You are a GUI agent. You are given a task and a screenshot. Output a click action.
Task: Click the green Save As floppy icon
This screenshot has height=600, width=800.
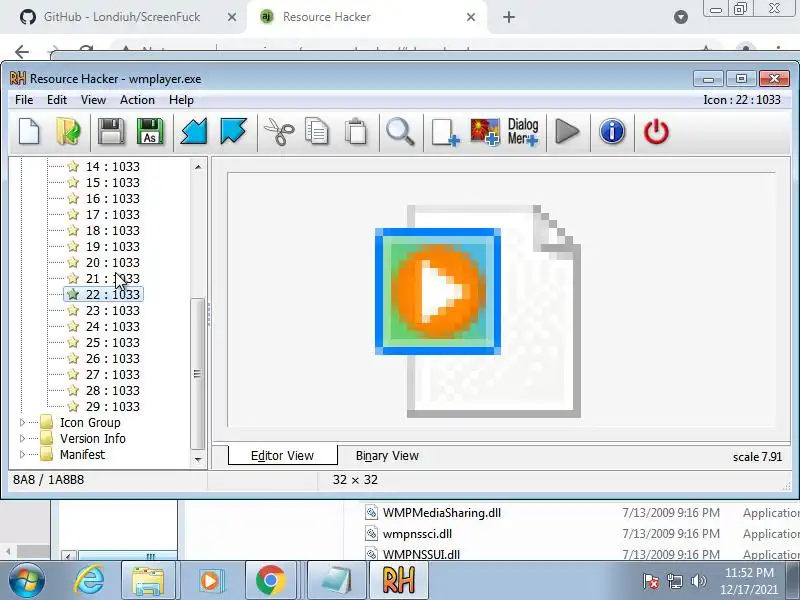[x=150, y=132]
